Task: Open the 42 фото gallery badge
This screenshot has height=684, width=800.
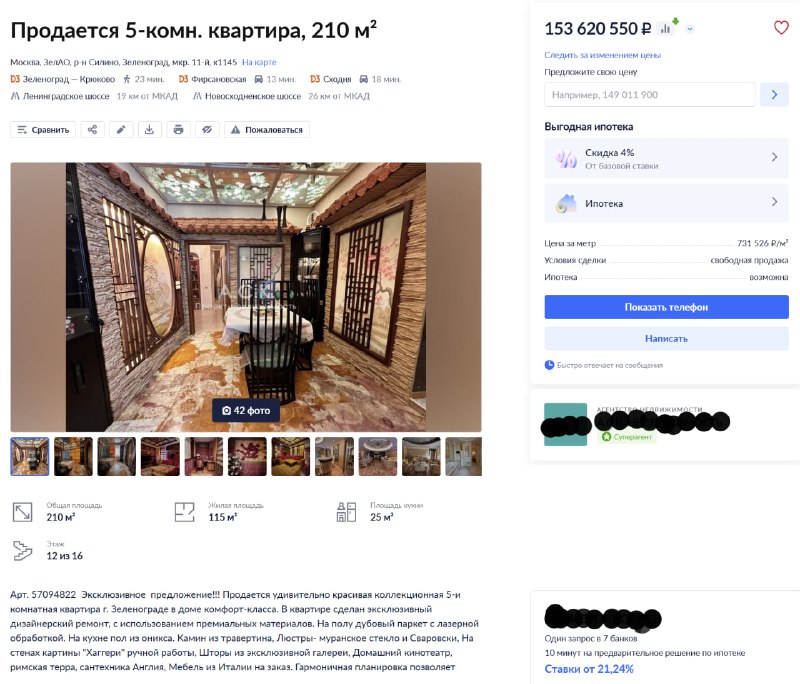Action: (246, 410)
